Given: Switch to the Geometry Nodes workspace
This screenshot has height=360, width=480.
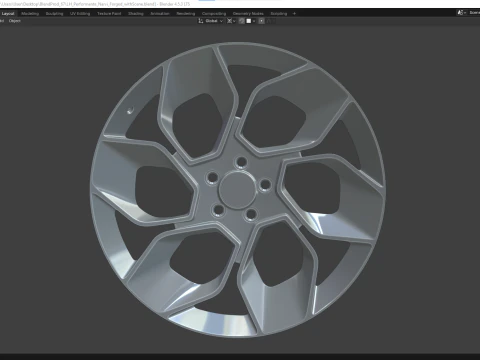Looking at the screenshot, I should click(248, 14).
